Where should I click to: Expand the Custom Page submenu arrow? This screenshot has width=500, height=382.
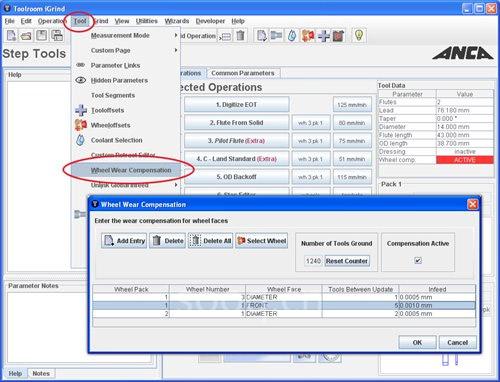[x=176, y=50]
